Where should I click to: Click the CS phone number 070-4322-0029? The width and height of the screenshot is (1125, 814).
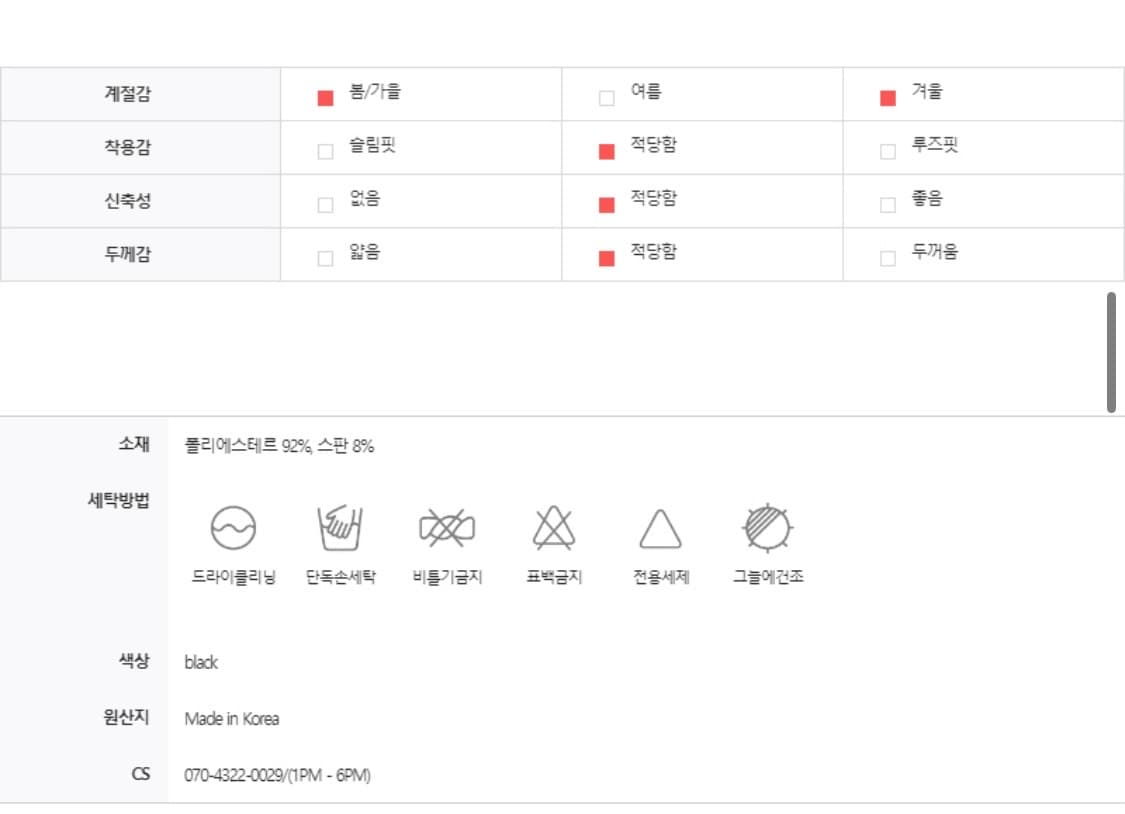[234, 775]
